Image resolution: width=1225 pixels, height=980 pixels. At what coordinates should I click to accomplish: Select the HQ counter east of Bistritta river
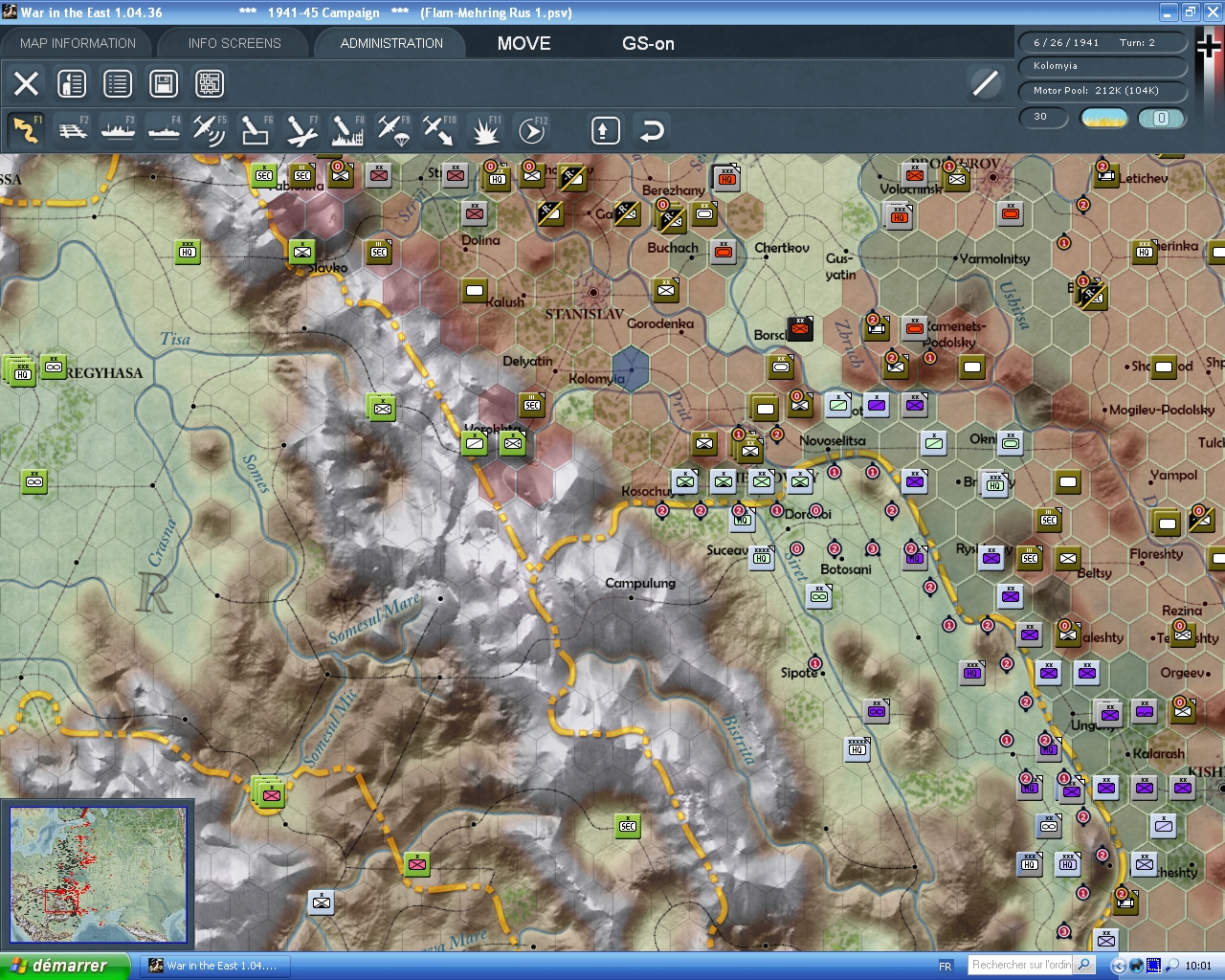coord(857,748)
